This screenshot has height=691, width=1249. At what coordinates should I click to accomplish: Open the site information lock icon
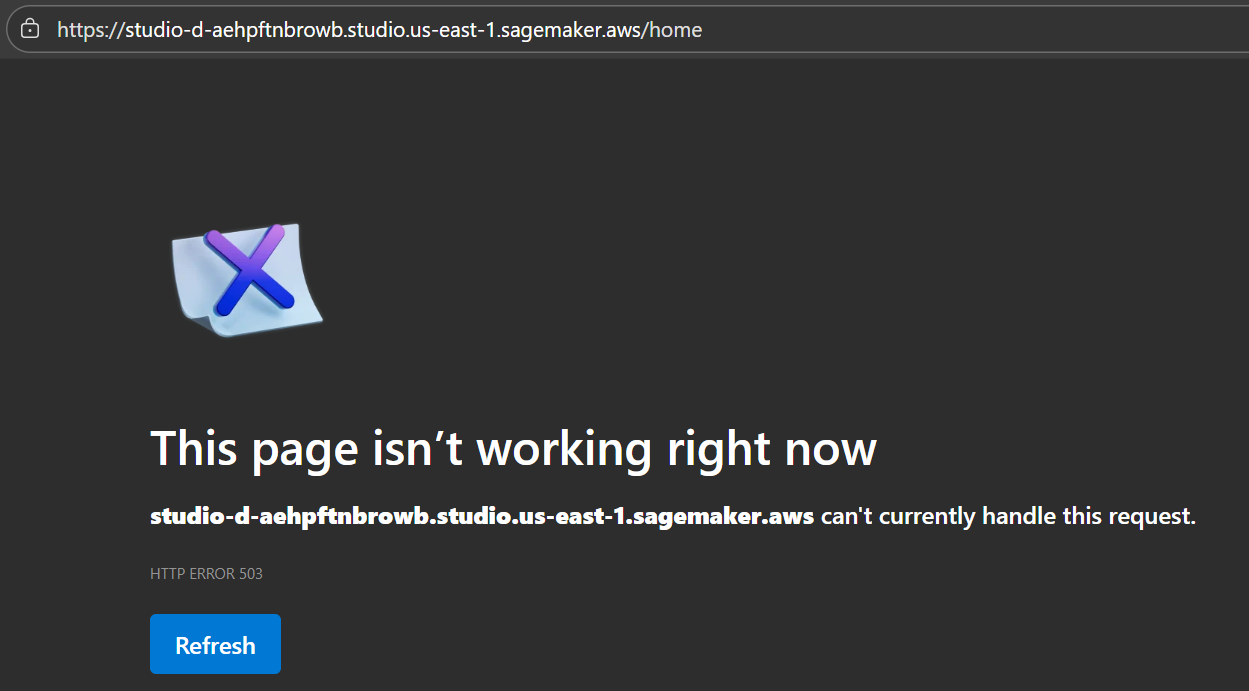click(31, 29)
